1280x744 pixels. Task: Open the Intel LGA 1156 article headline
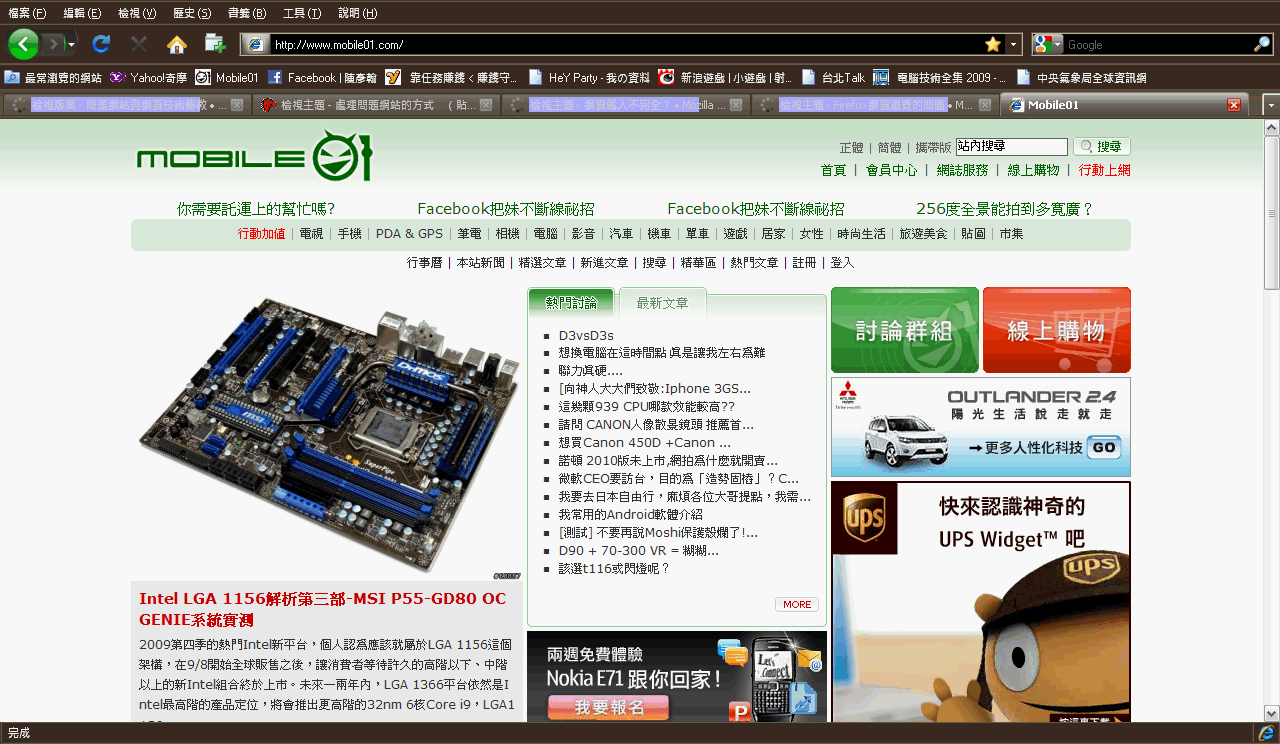click(323, 609)
